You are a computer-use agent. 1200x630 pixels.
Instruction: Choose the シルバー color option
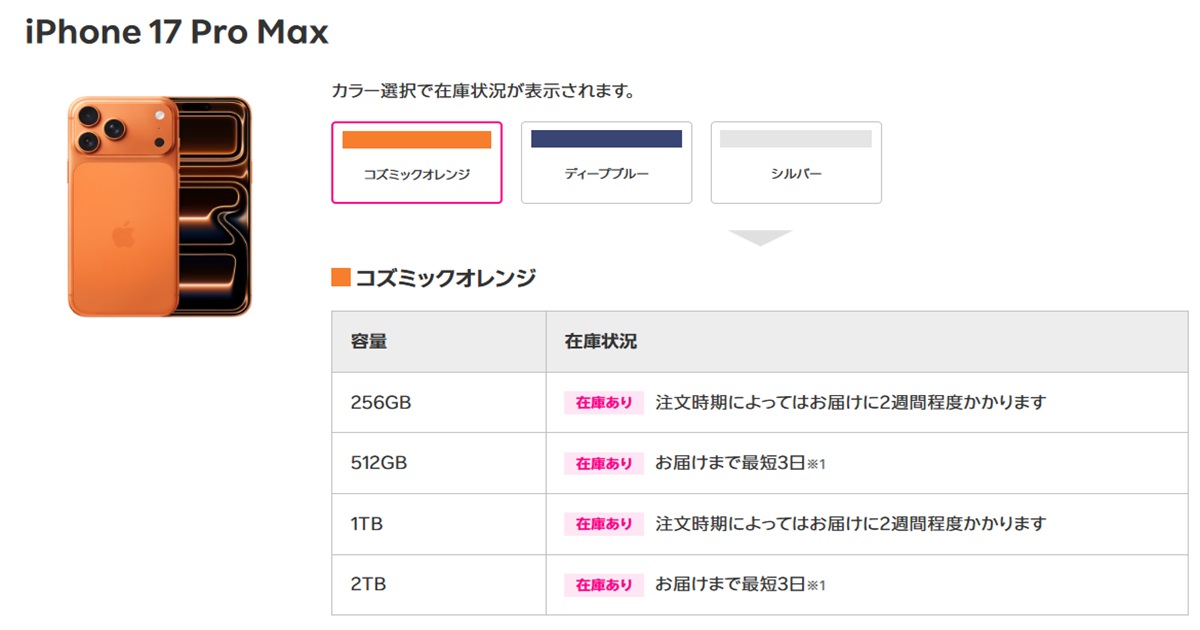pos(796,162)
